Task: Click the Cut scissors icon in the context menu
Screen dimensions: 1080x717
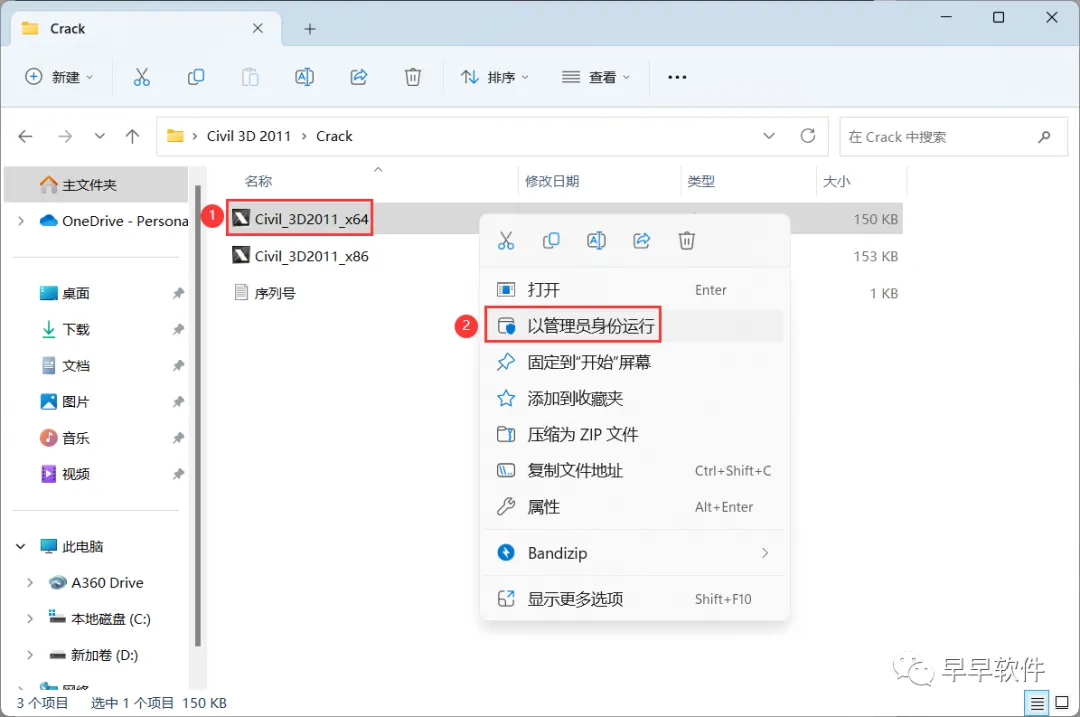Action: [506, 240]
